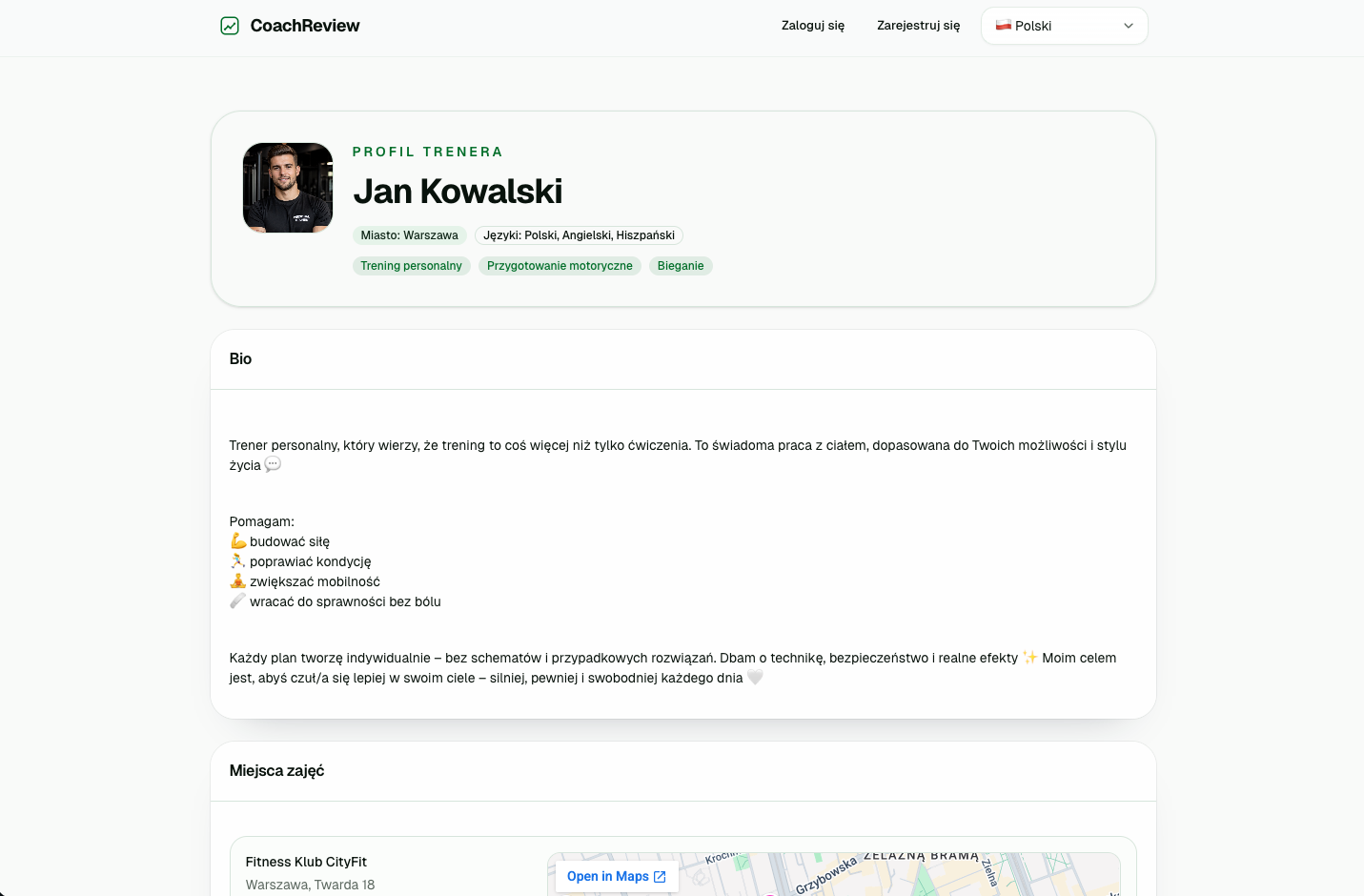Click the CoachReview chart logo icon
Viewport: 1364px width, 896px height.
[230, 26]
